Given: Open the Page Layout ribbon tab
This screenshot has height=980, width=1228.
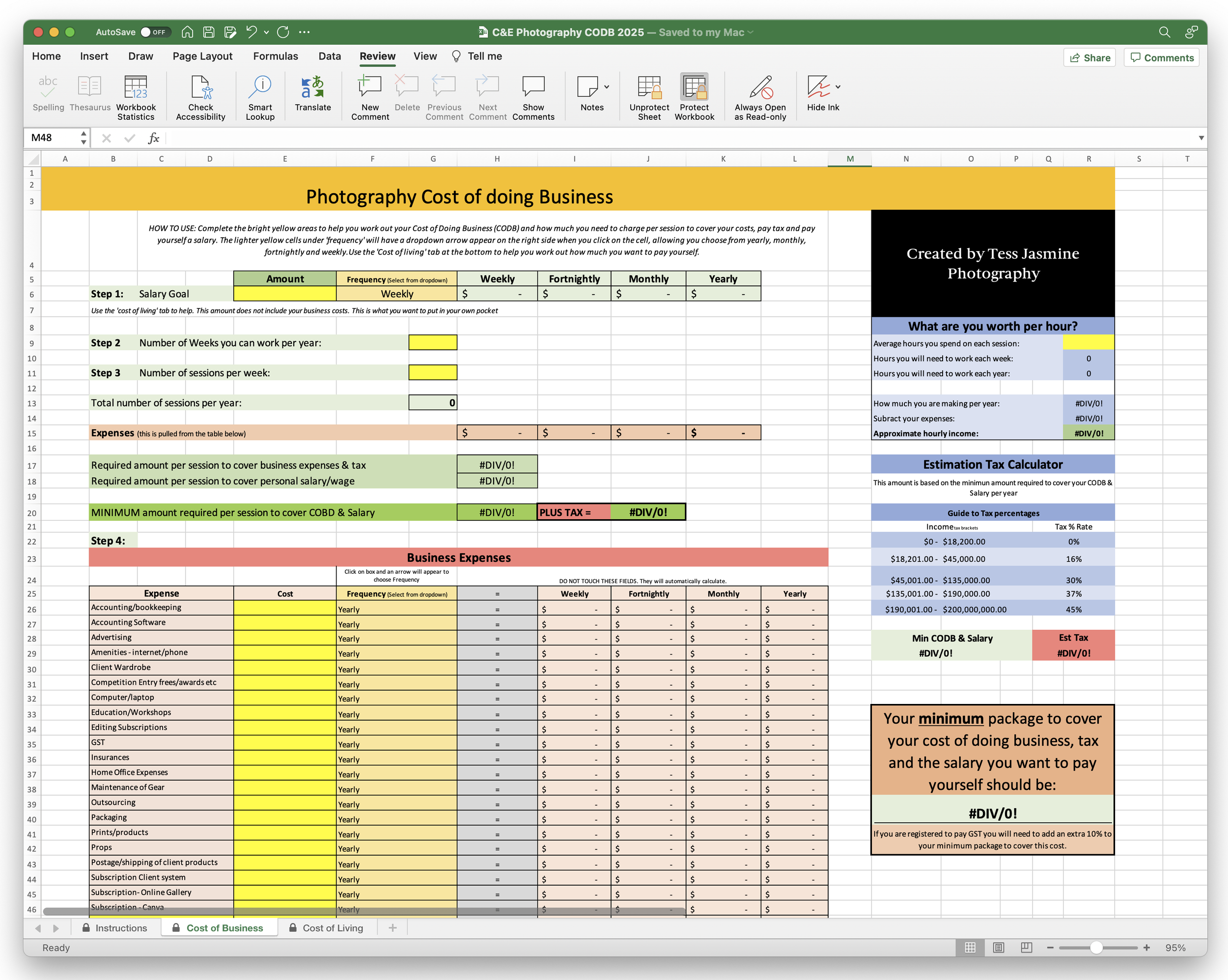Looking at the screenshot, I should coord(202,56).
